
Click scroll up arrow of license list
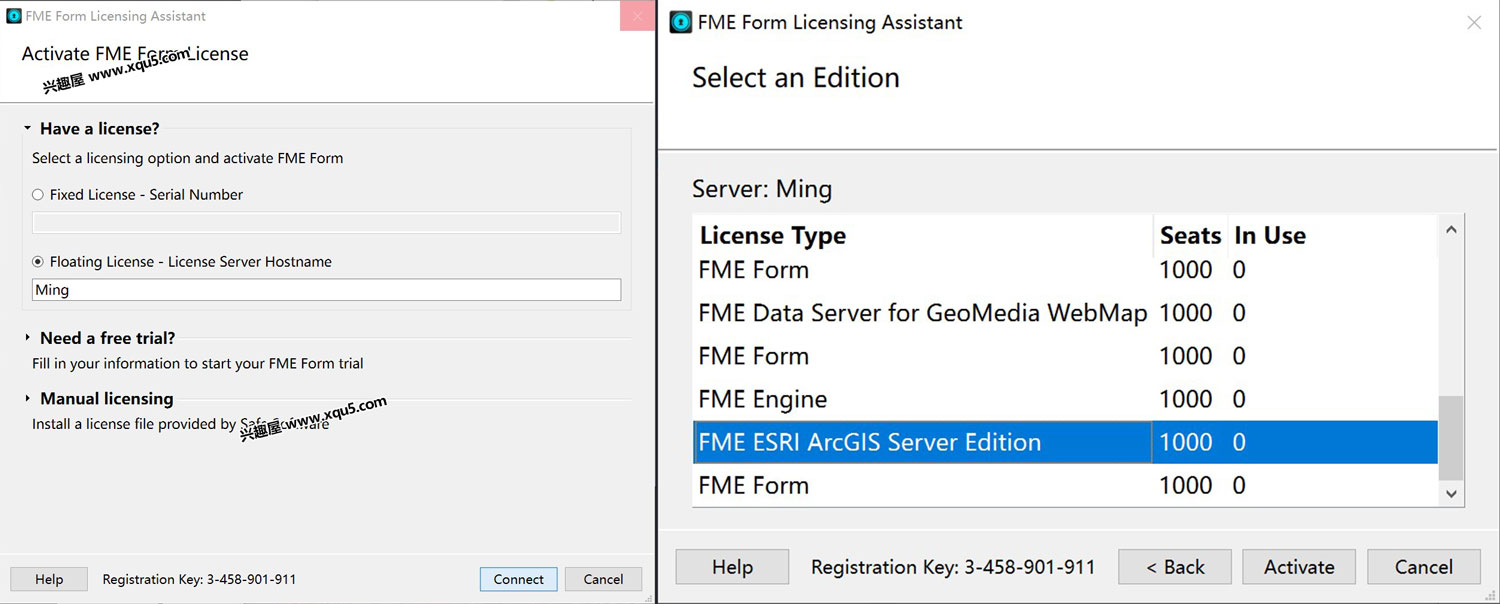coord(1451,230)
